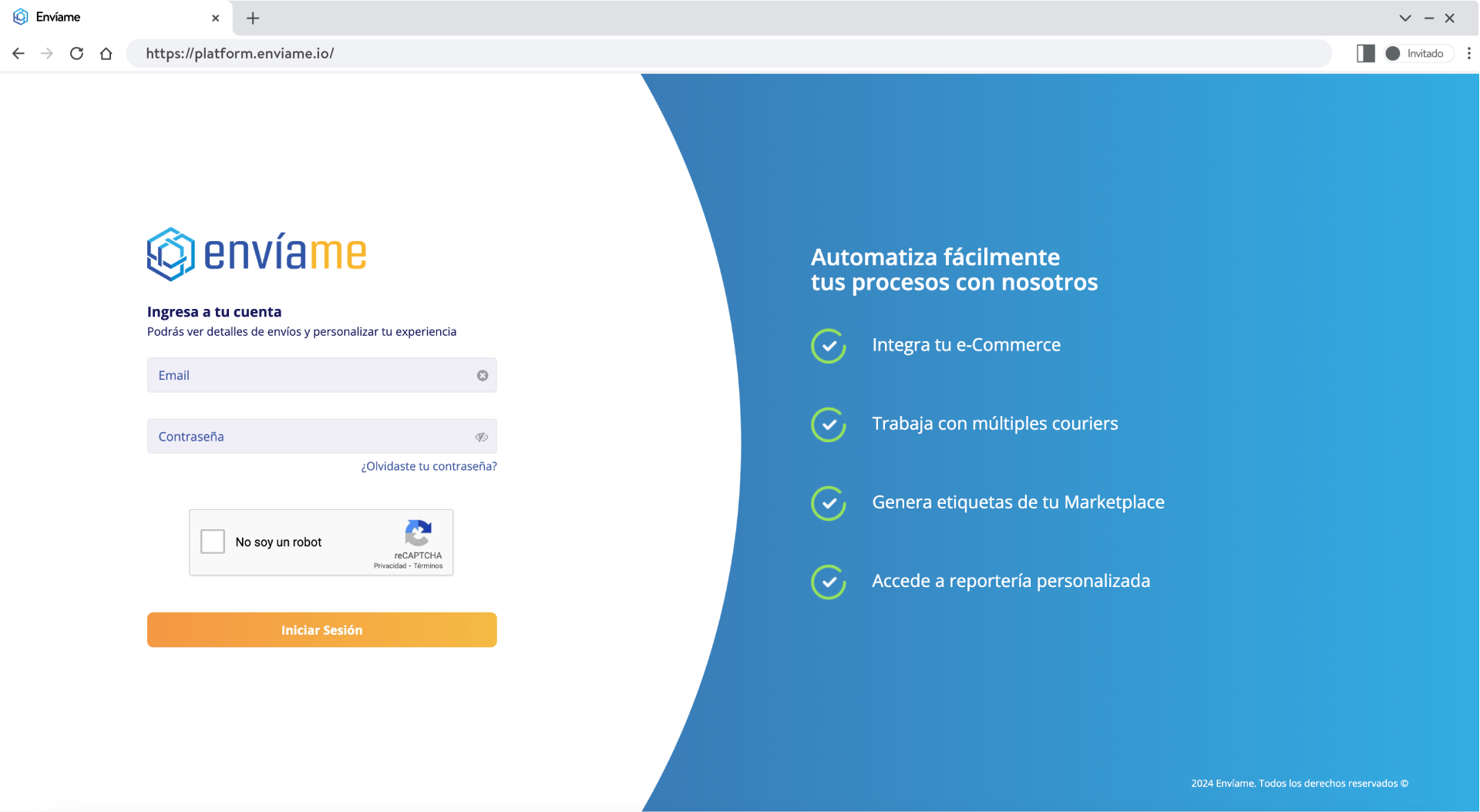1480x812 pixels.
Task: Click the Envíame logo
Action: 257,253
